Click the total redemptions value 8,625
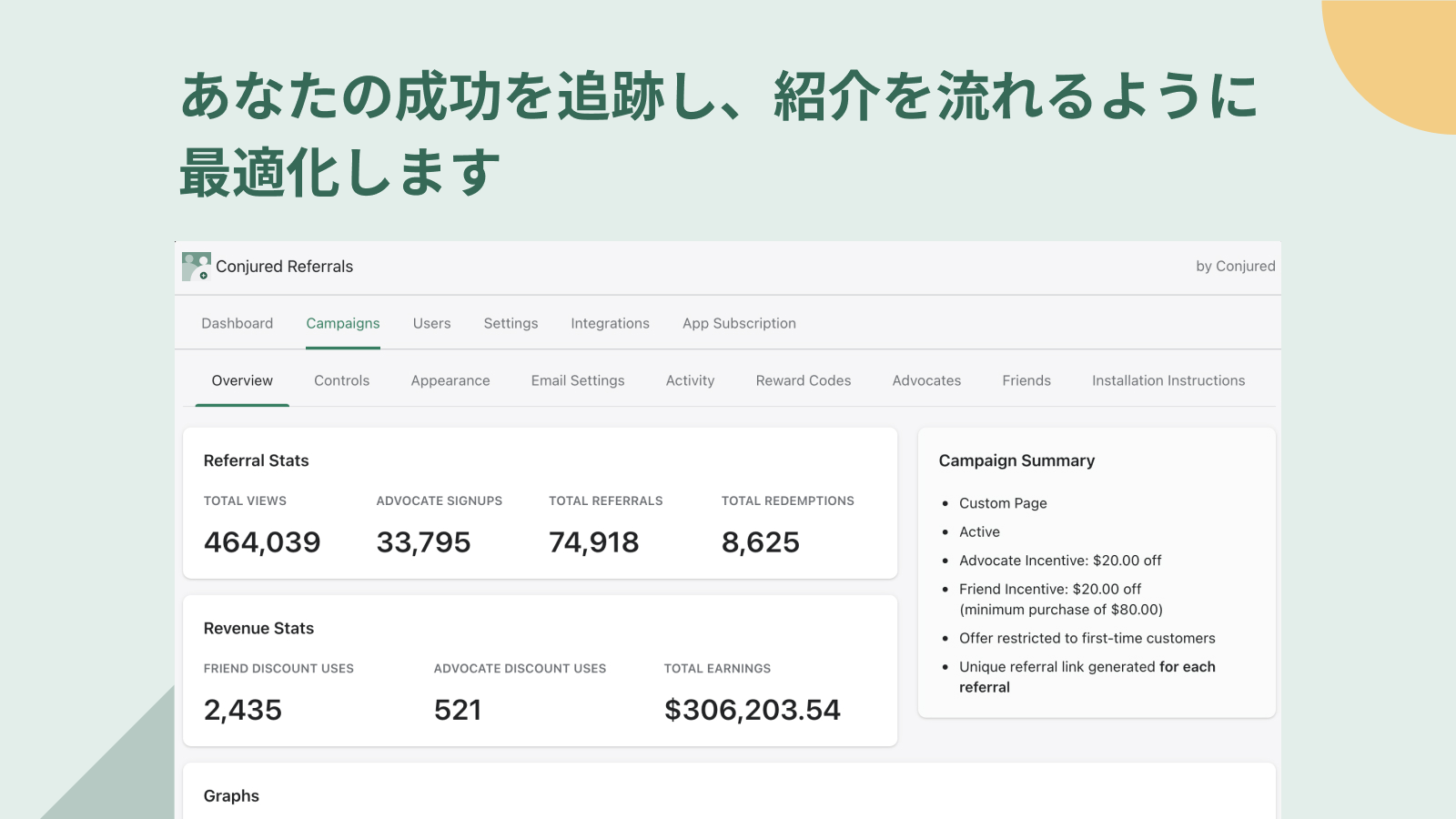 (760, 542)
